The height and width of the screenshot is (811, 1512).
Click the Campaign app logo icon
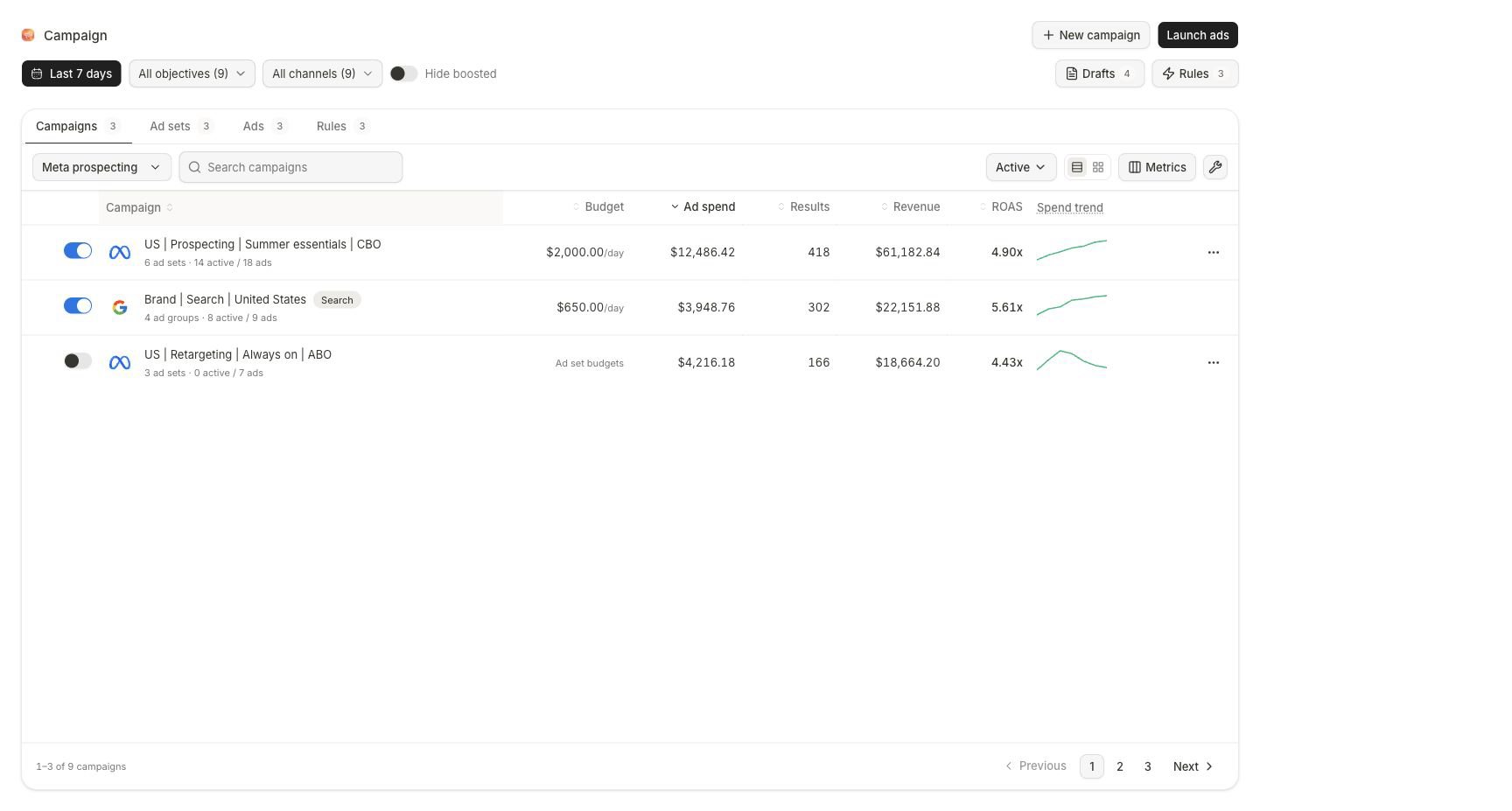(x=28, y=35)
